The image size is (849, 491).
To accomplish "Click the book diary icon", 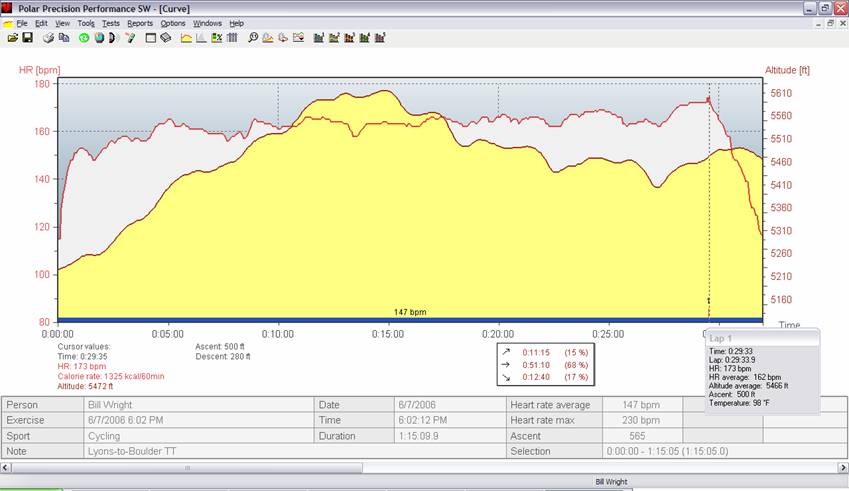I will pyautogui.click(x=166, y=38).
